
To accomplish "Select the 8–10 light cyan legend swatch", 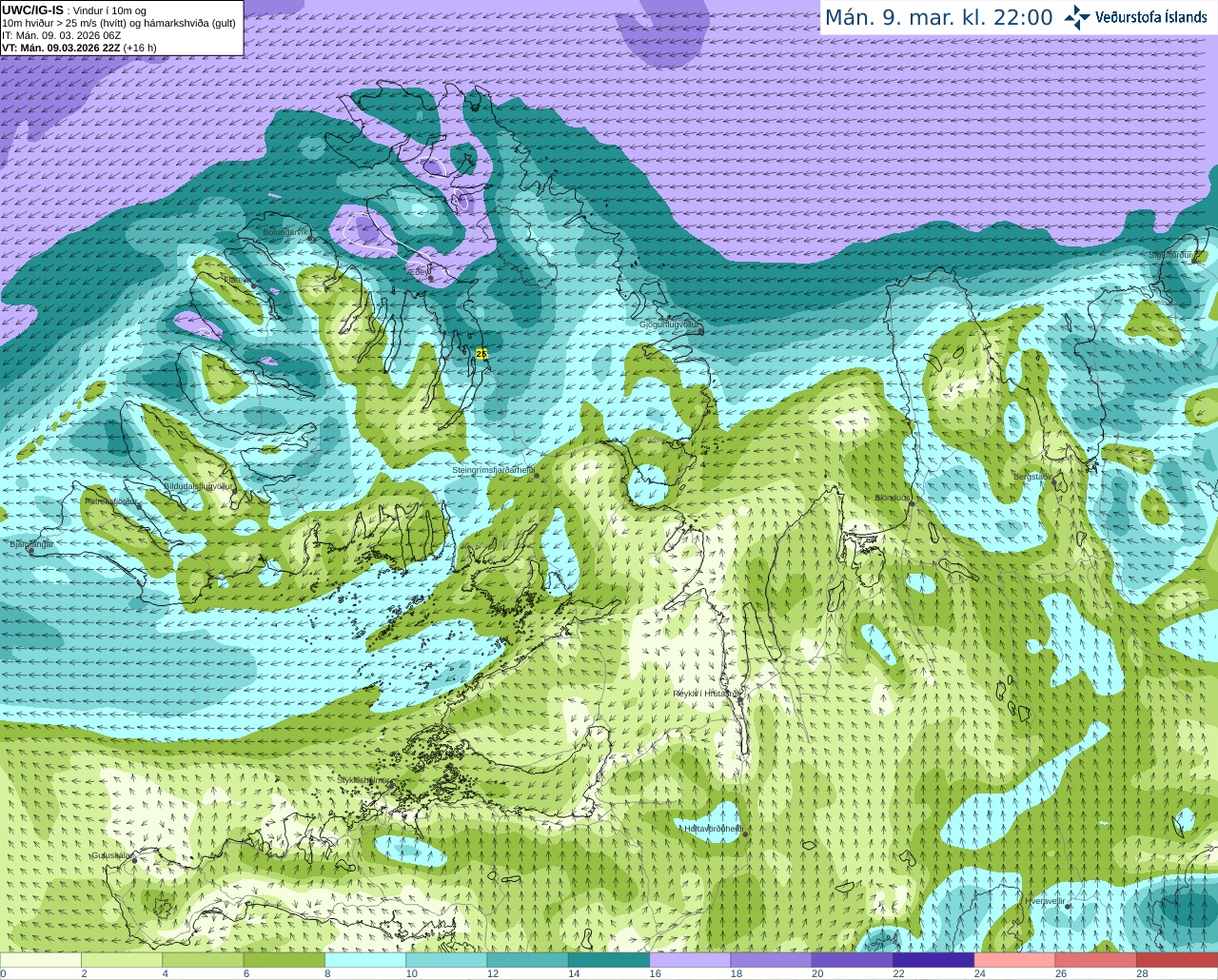I will [365, 960].
